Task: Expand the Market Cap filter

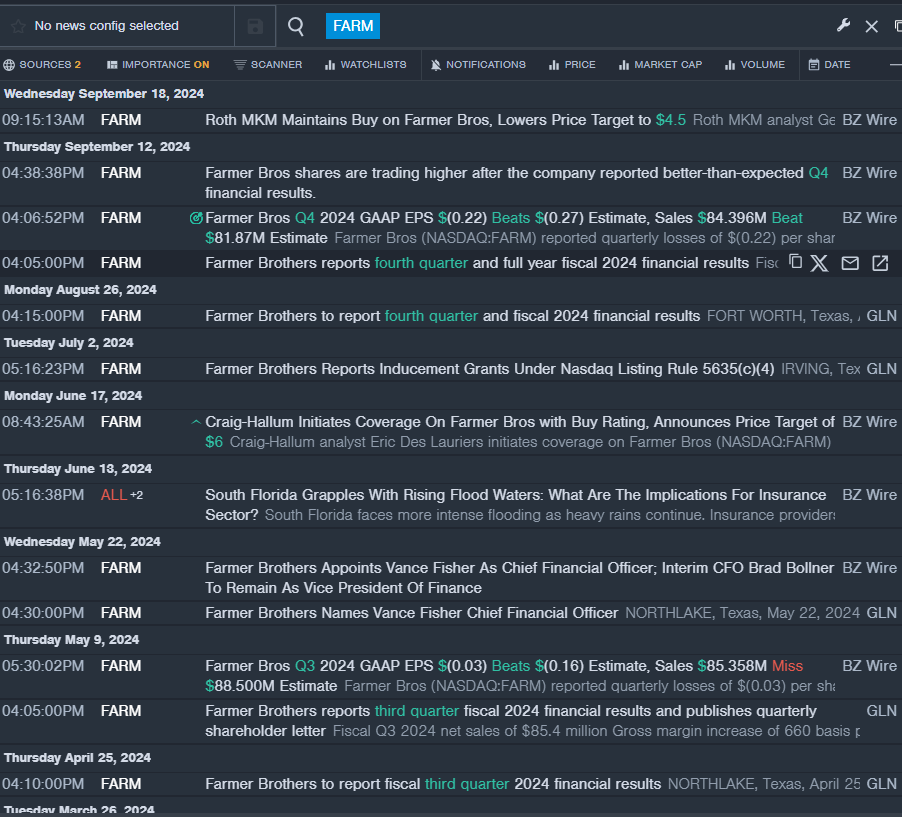Action: [x=659, y=65]
